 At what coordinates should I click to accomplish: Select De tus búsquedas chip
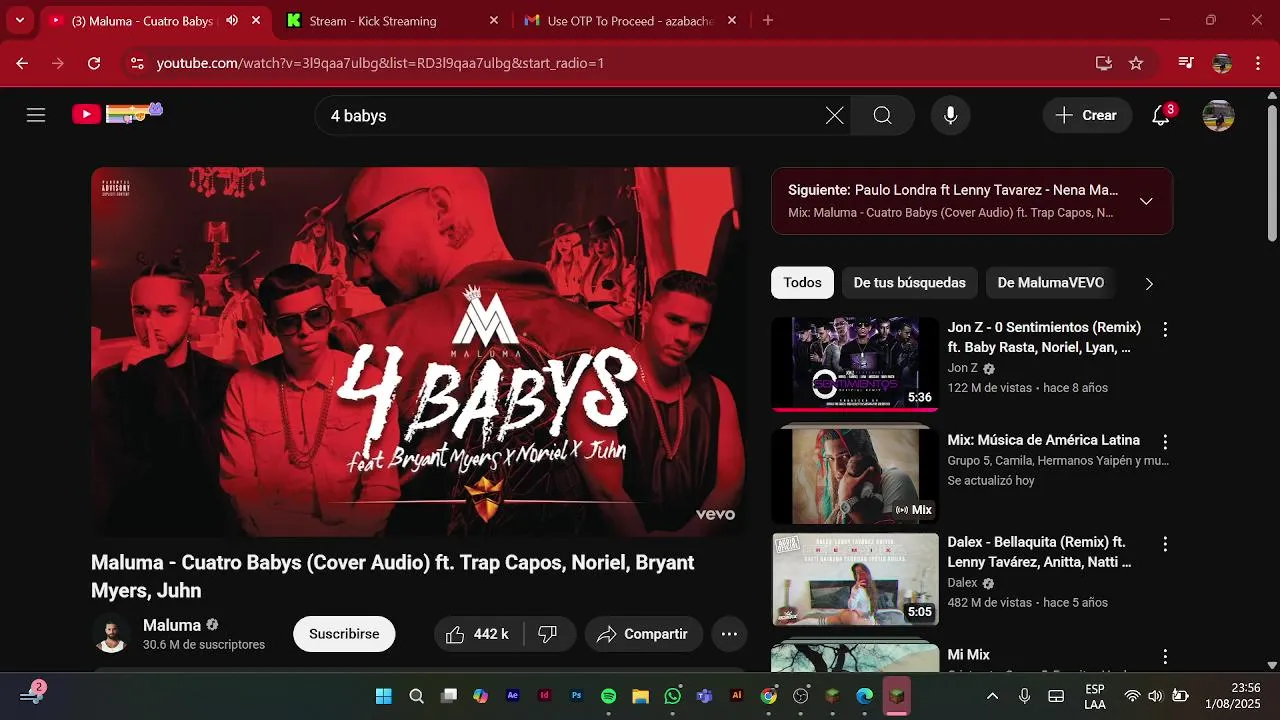click(910, 283)
